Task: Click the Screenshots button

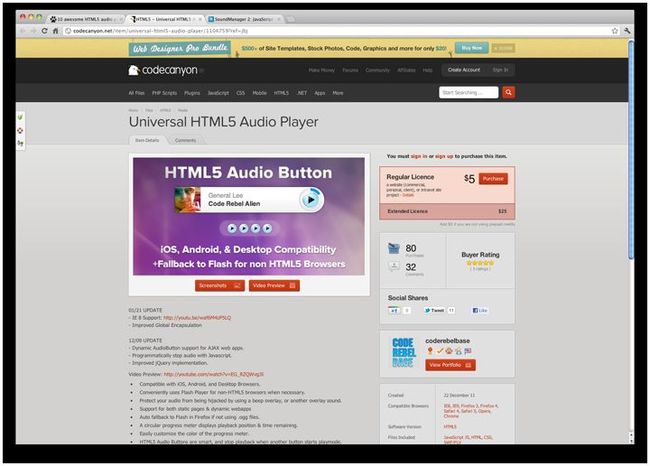Action: [219, 285]
